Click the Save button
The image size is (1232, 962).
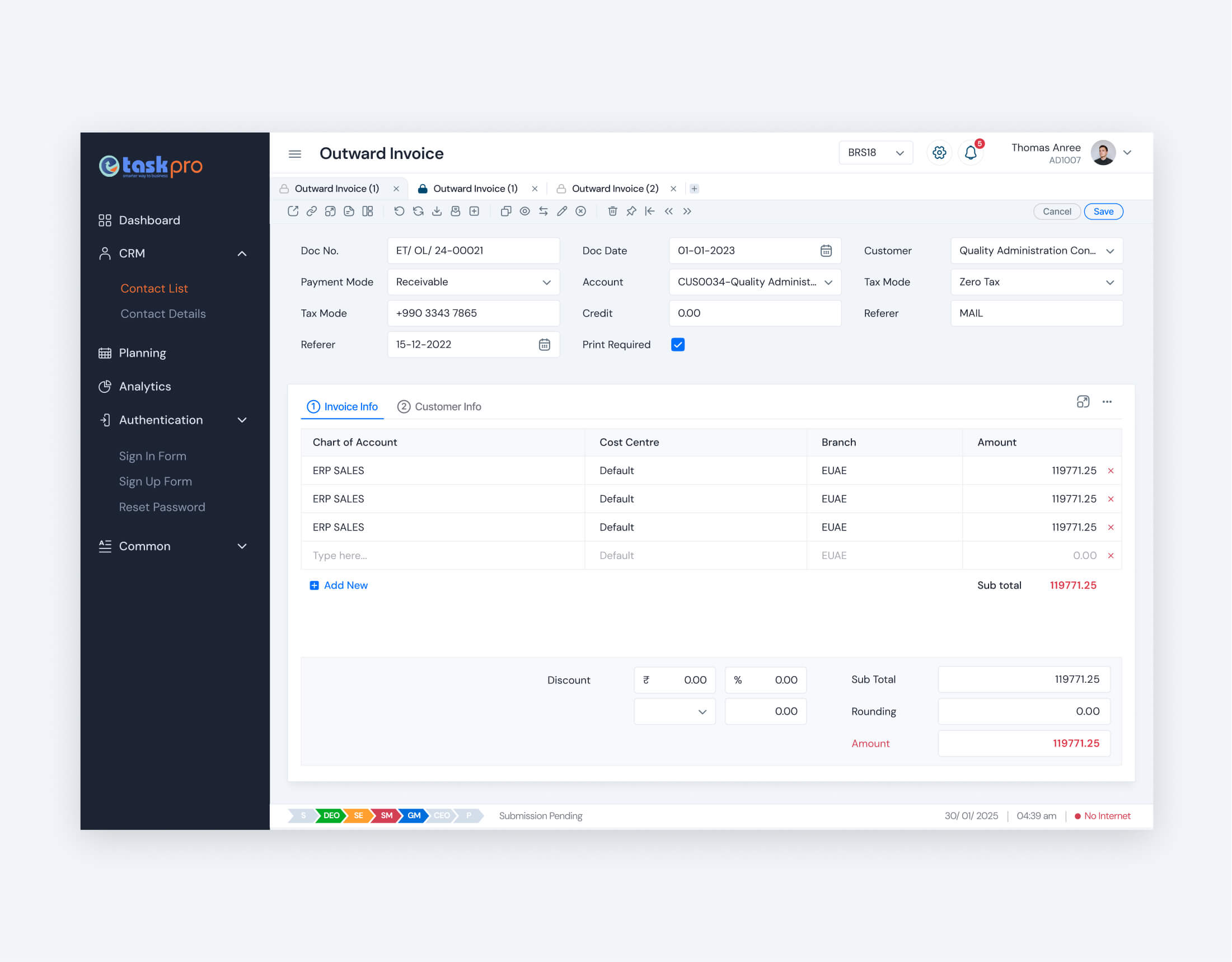pos(1103,211)
